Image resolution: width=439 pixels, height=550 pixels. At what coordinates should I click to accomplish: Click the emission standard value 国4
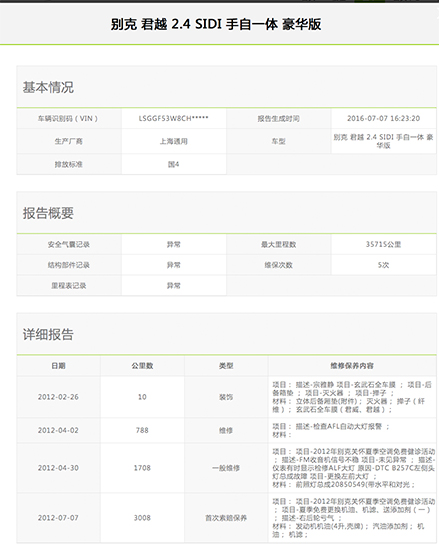click(174, 164)
